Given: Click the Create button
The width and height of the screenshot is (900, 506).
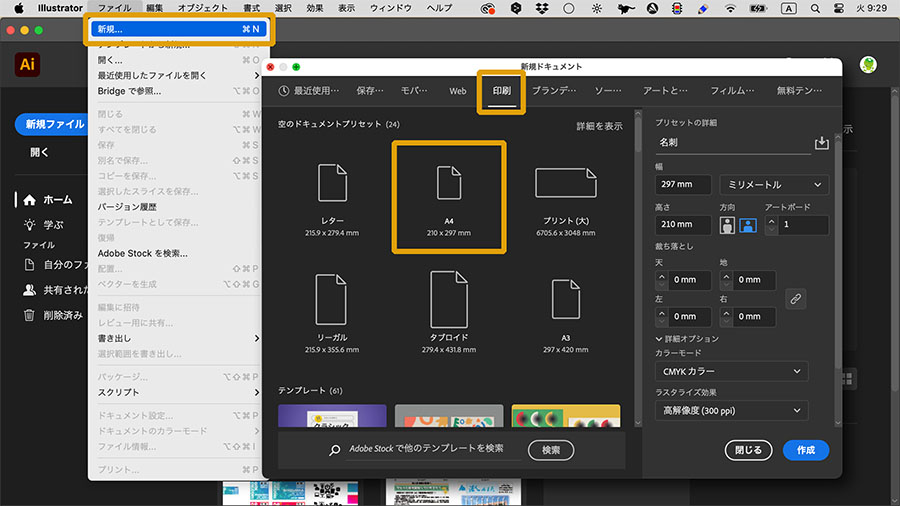Looking at the screenshot, I should [x=806, y=450].
